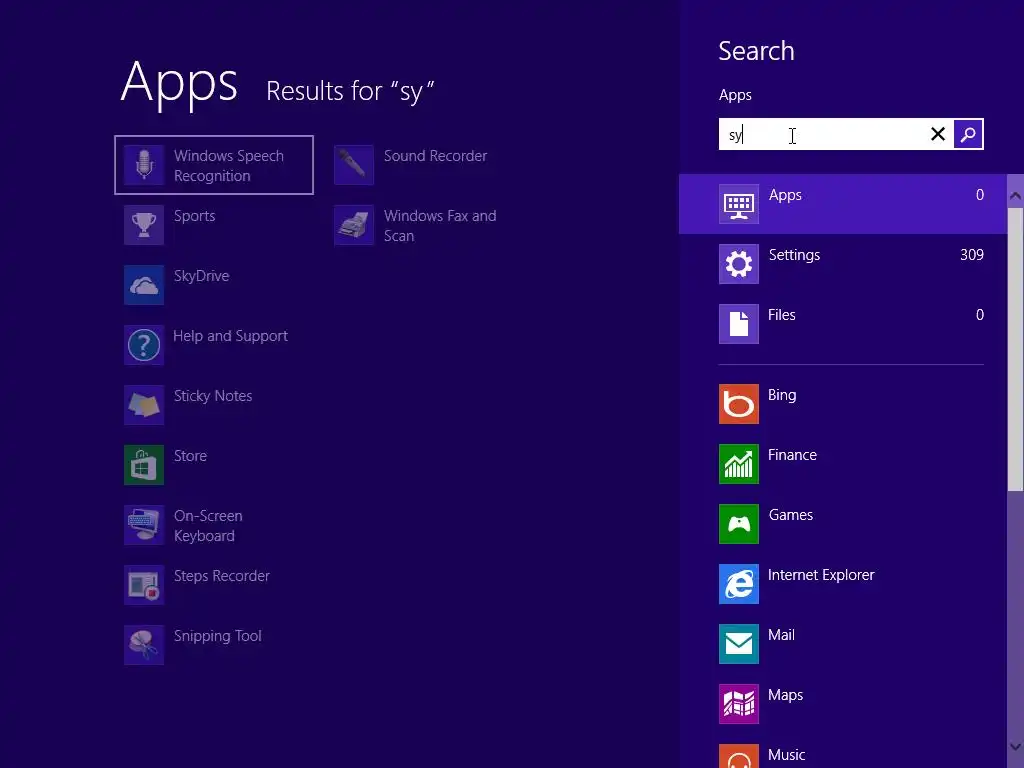Image resolution: width=1024 pixels, height=768 pixels.
Task: Open the 'Help and Support' result label
Action: pos(231,336)
